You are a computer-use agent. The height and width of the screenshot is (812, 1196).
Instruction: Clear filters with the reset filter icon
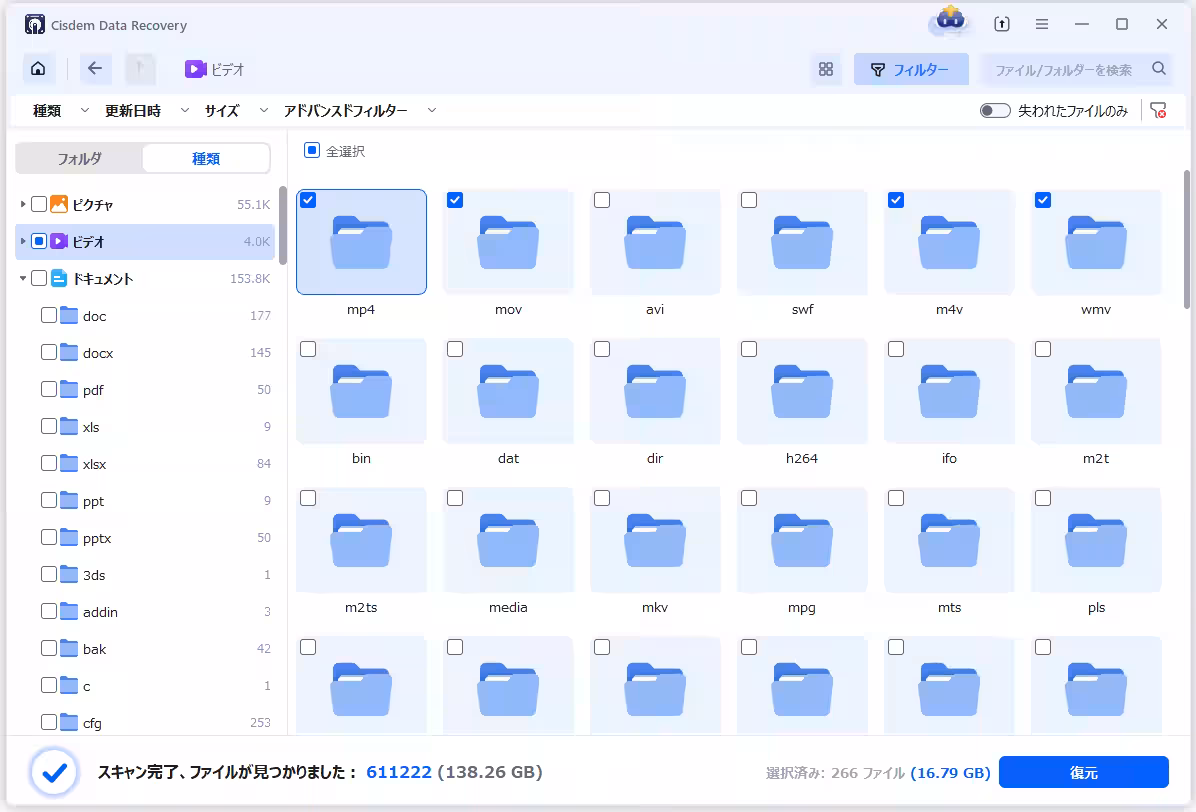(1158, 111)
